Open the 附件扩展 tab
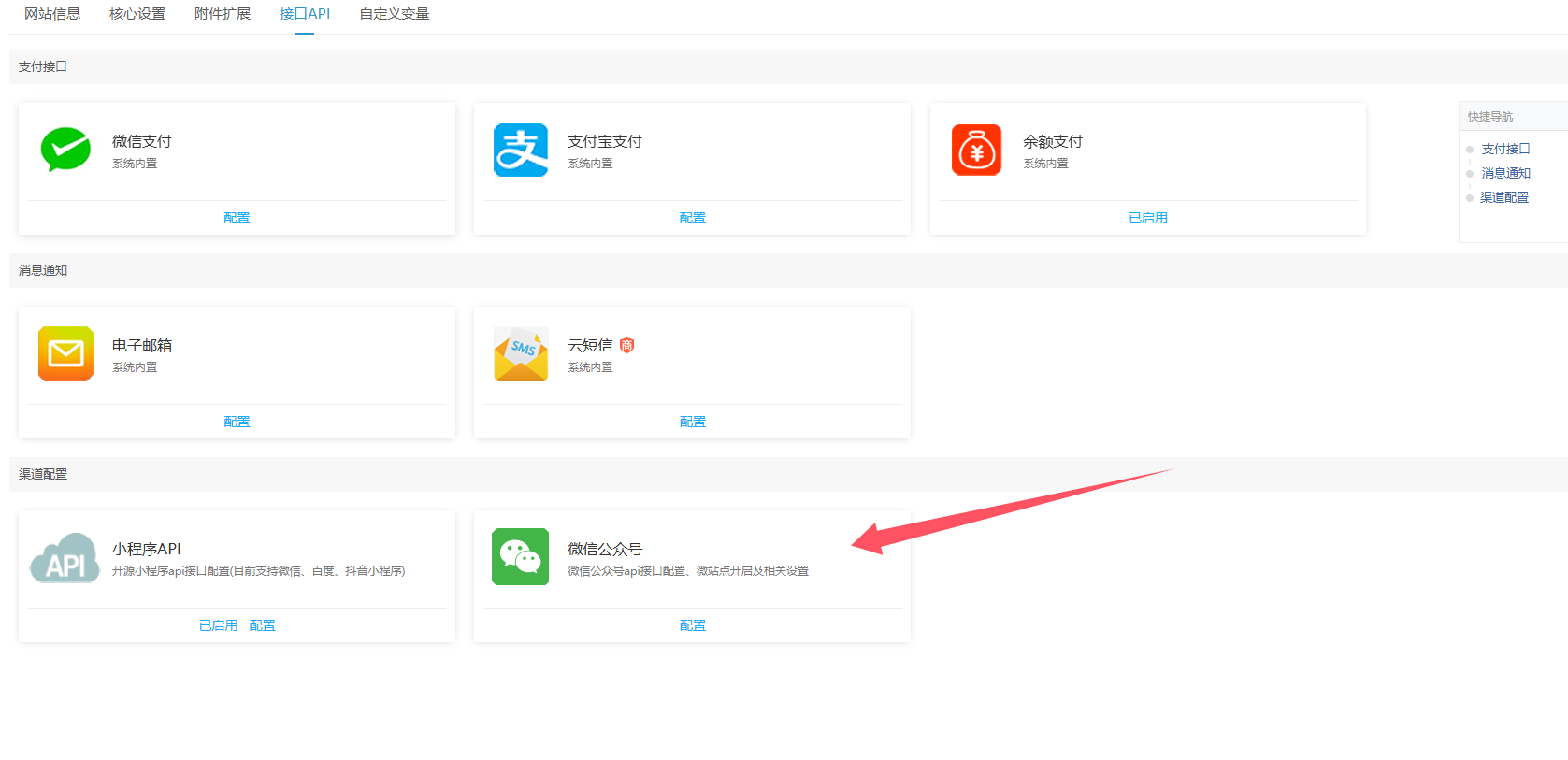This screenshot has width=1568, height=760. pos(223,14)
